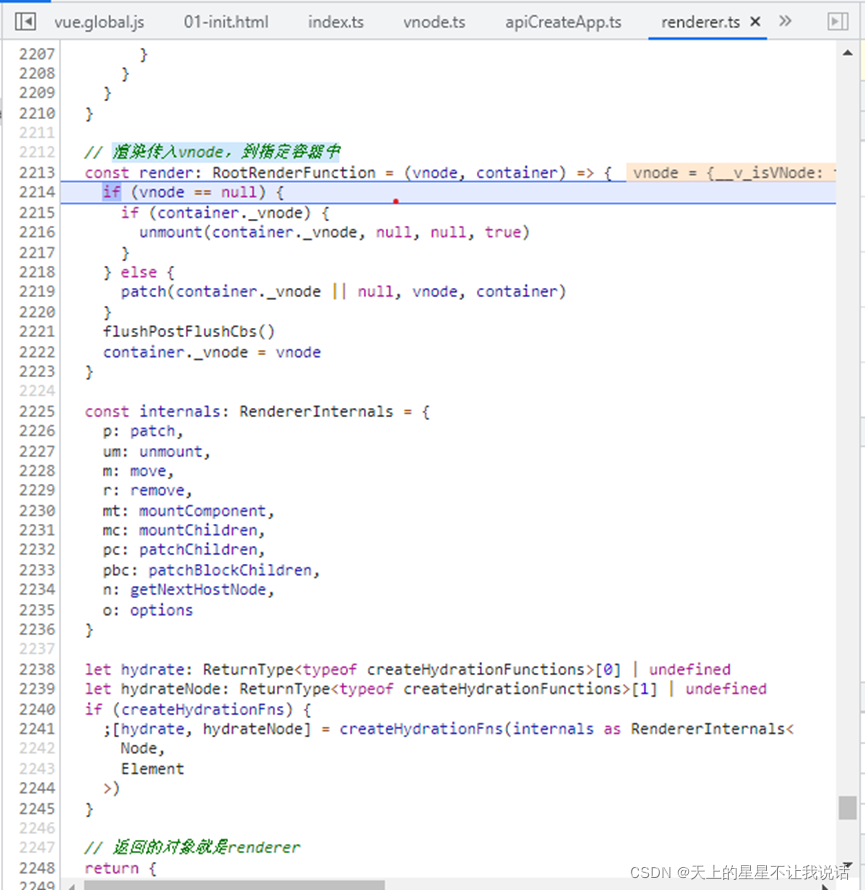
Task: Open the vnode.ts tab
Action: click(434, 22)
